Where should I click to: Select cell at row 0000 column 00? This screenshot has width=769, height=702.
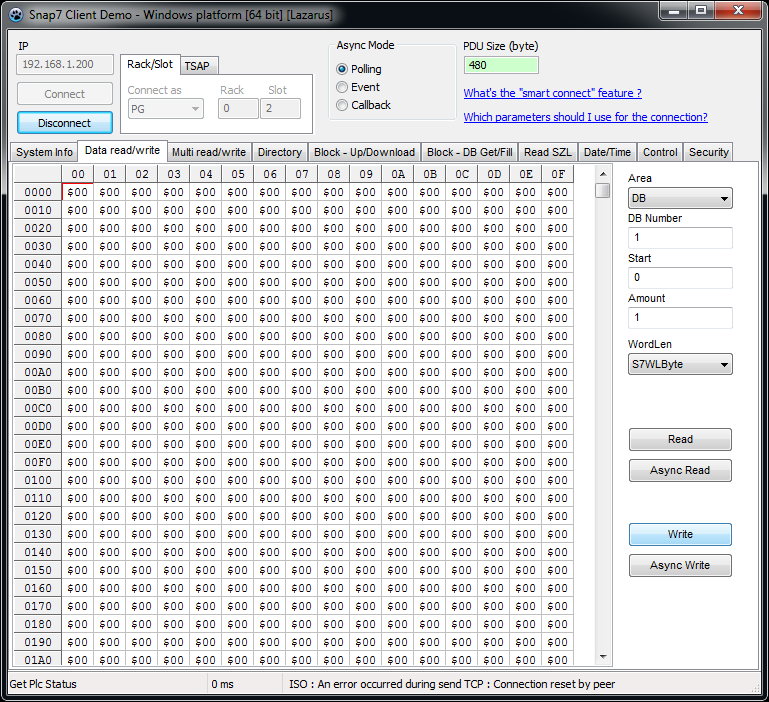(77, 192)
